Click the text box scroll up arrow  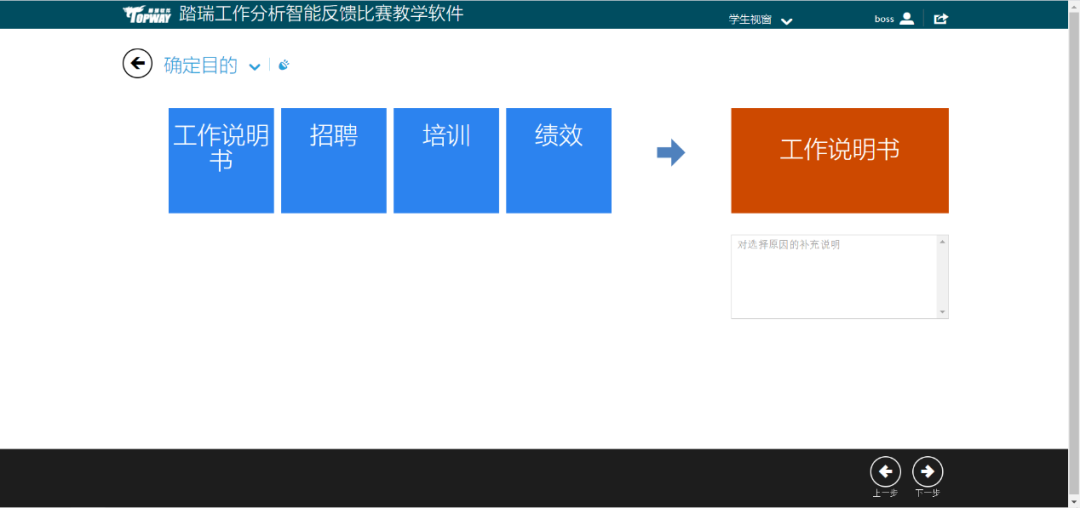click(x=942, y=242)
